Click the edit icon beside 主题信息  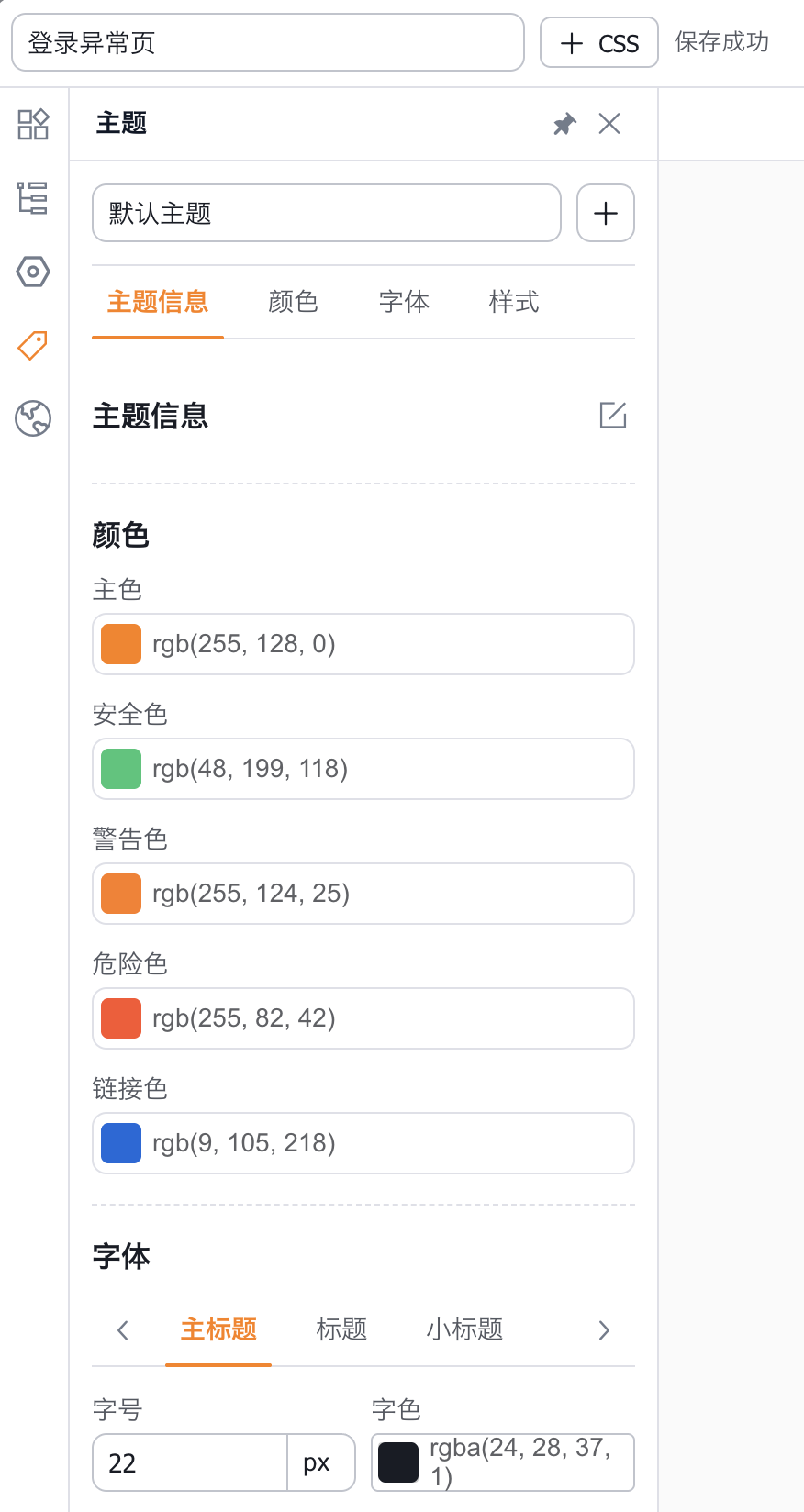pos(612,416)
